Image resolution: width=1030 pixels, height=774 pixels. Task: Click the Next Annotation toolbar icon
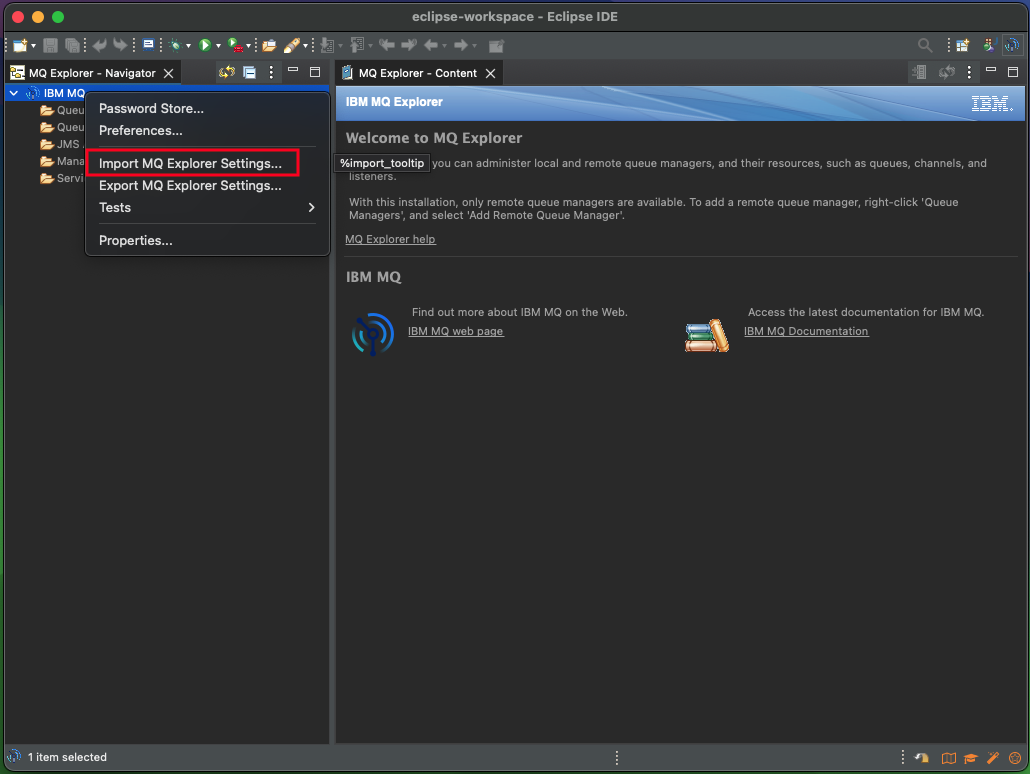click(x=326, y=45)
